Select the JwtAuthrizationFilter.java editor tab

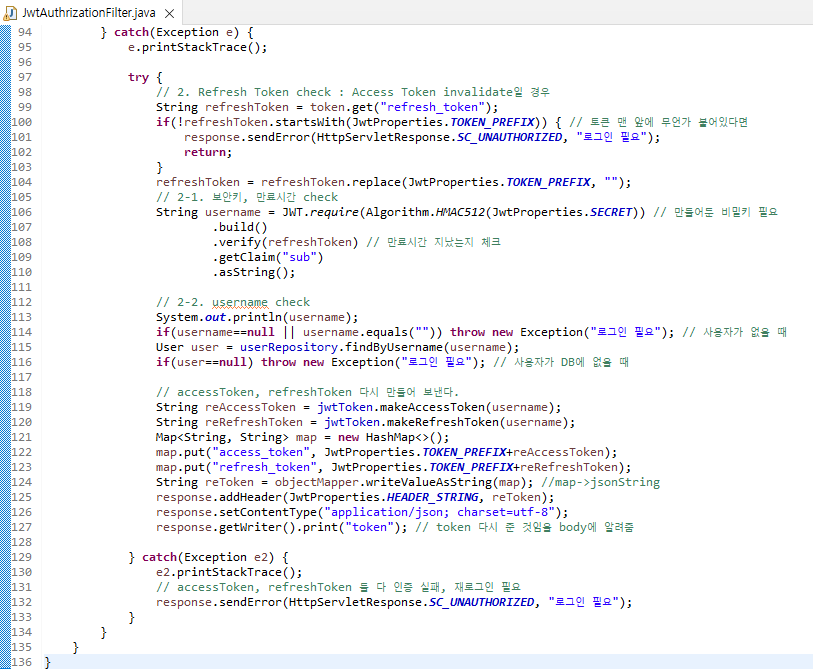coord(89,13)
